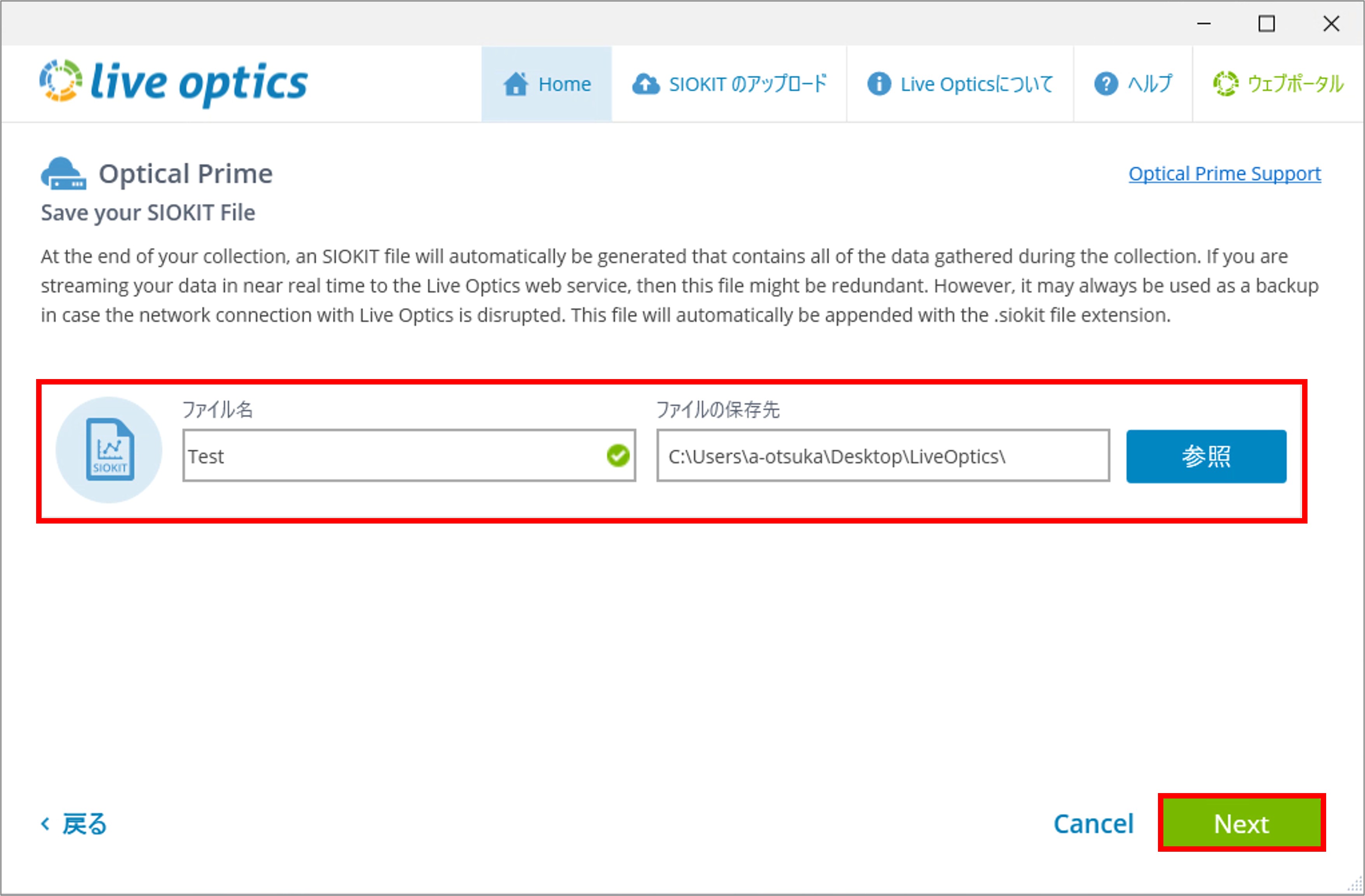Click the Cancel button
The height and width of the screenshot is (896, 1365).
[x=1094, y=824]
